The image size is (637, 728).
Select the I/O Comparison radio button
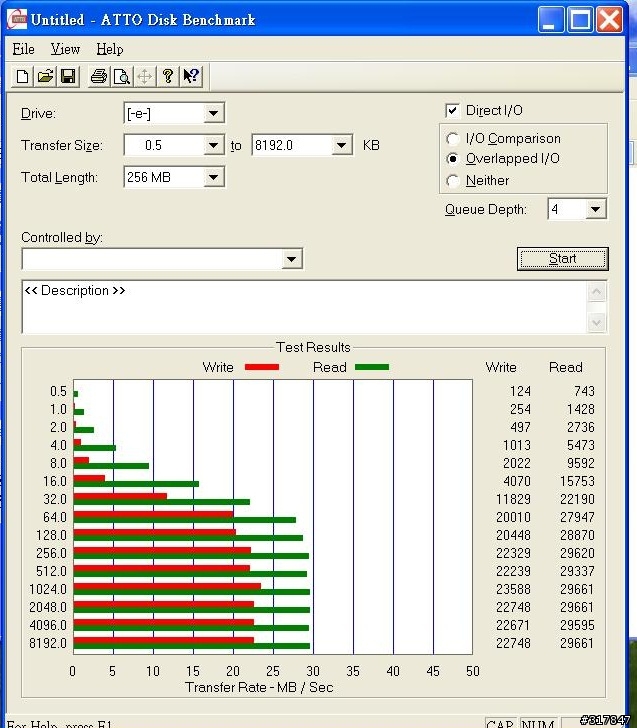pos(453,139)
